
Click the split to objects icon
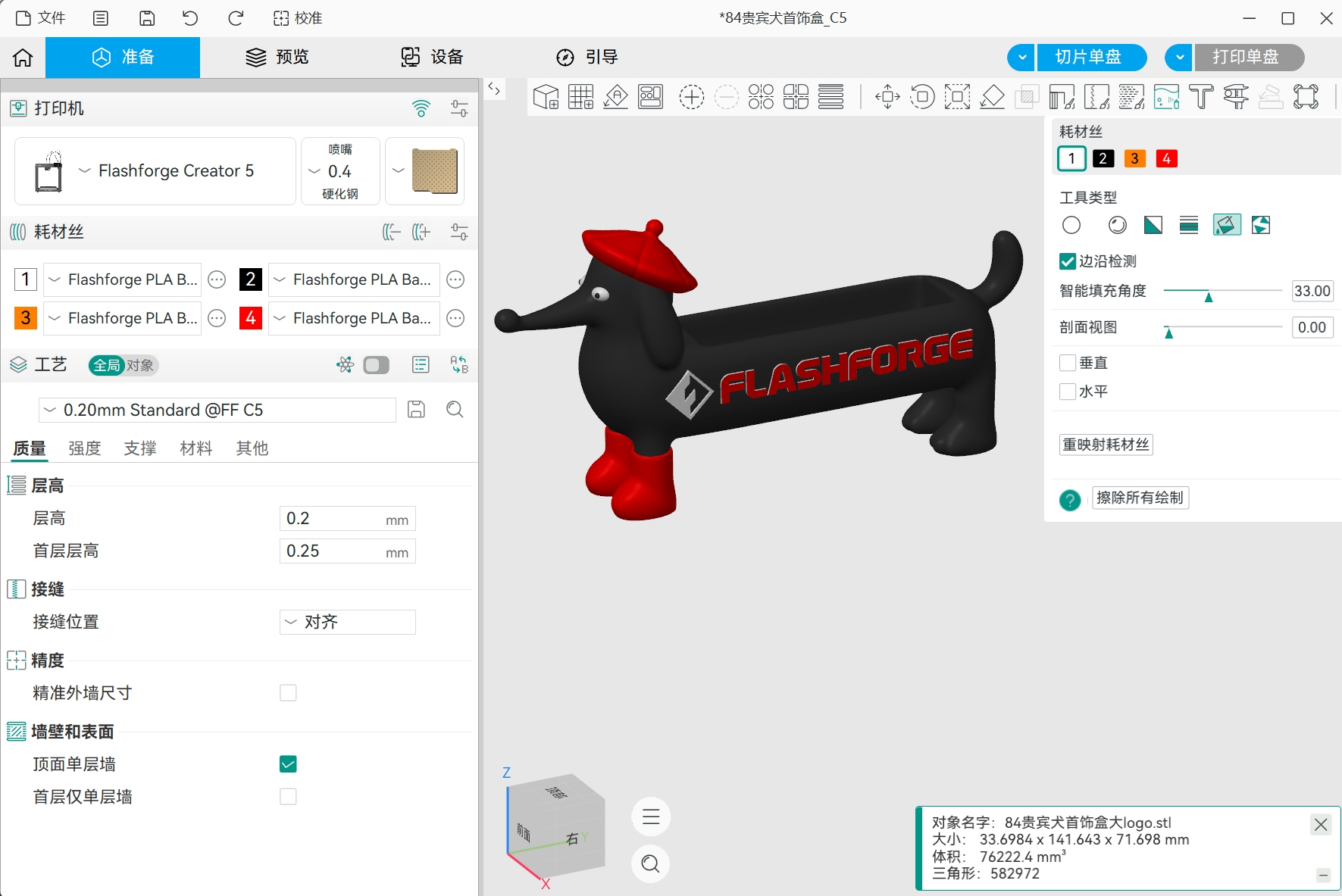(761, 97)
